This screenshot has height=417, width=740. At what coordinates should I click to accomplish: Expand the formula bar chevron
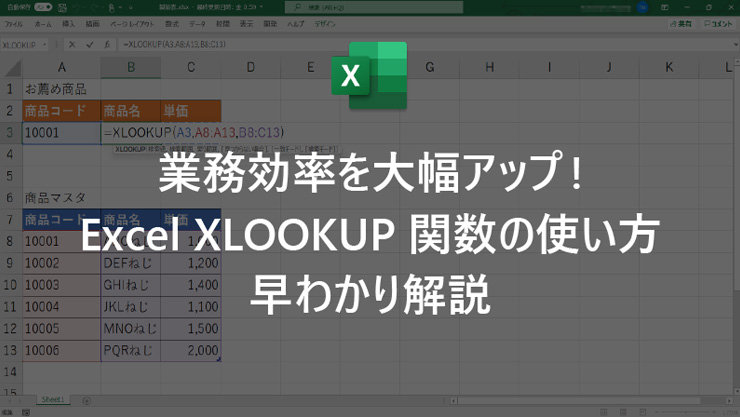pyautogui.click(x=735, y=44)
